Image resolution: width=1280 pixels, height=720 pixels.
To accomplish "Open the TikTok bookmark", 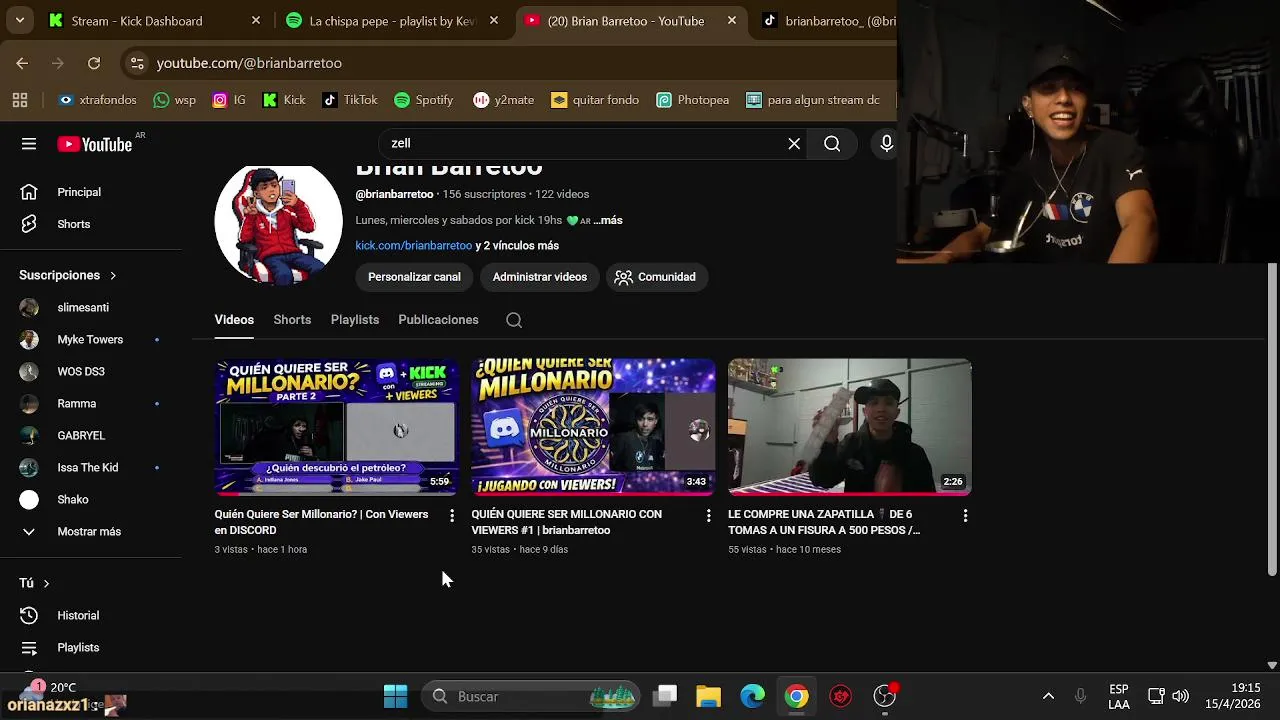I will pos(350,100).
